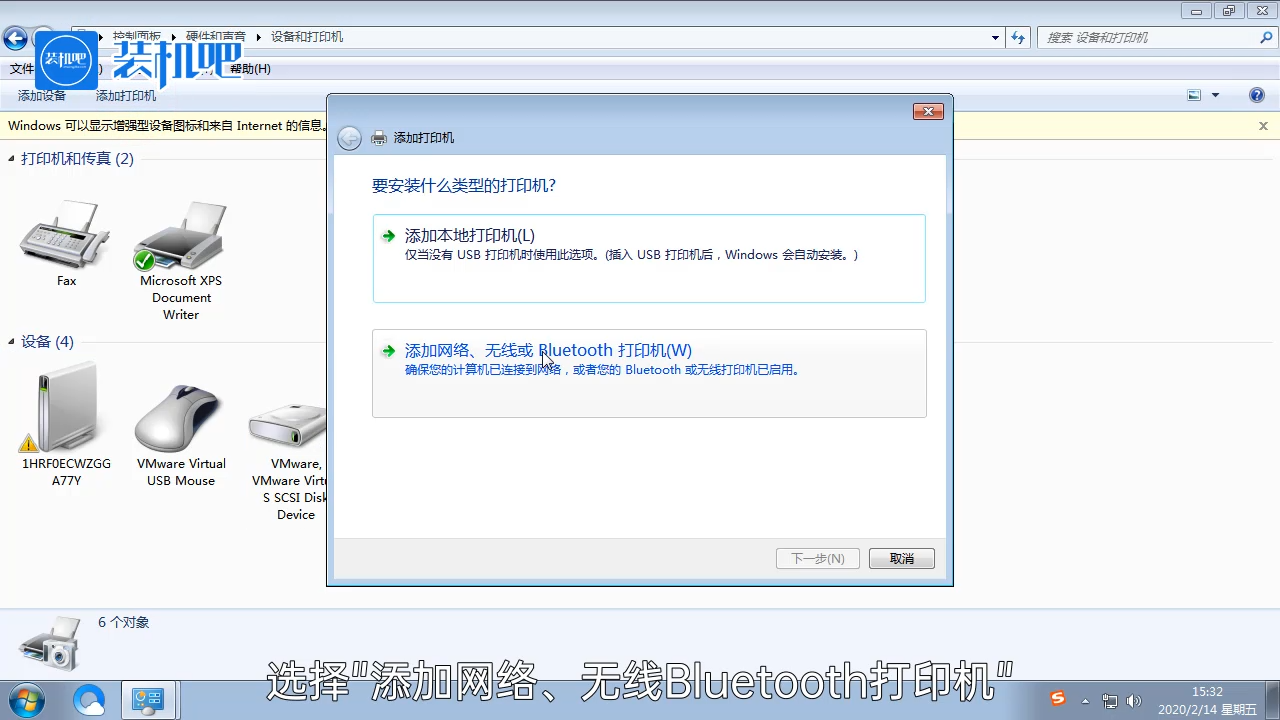
Task: Open Help via the question mark icon
Action: tap(1257, 94)
